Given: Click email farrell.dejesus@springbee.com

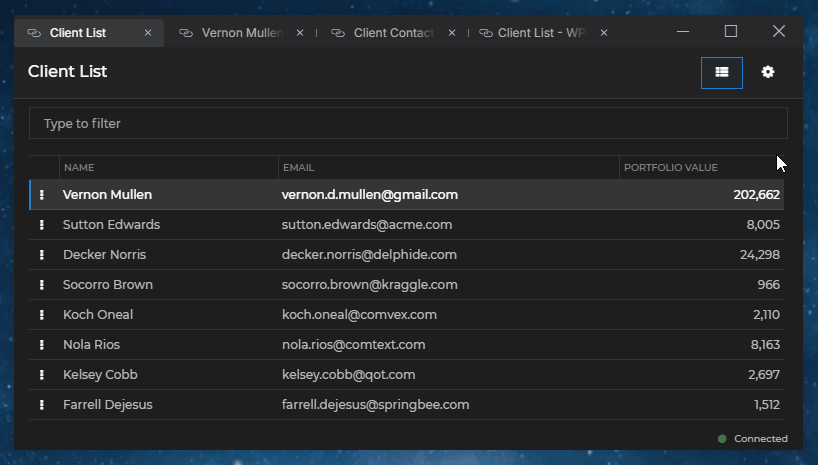Looking at the screenshot, I should click(376, 405).
